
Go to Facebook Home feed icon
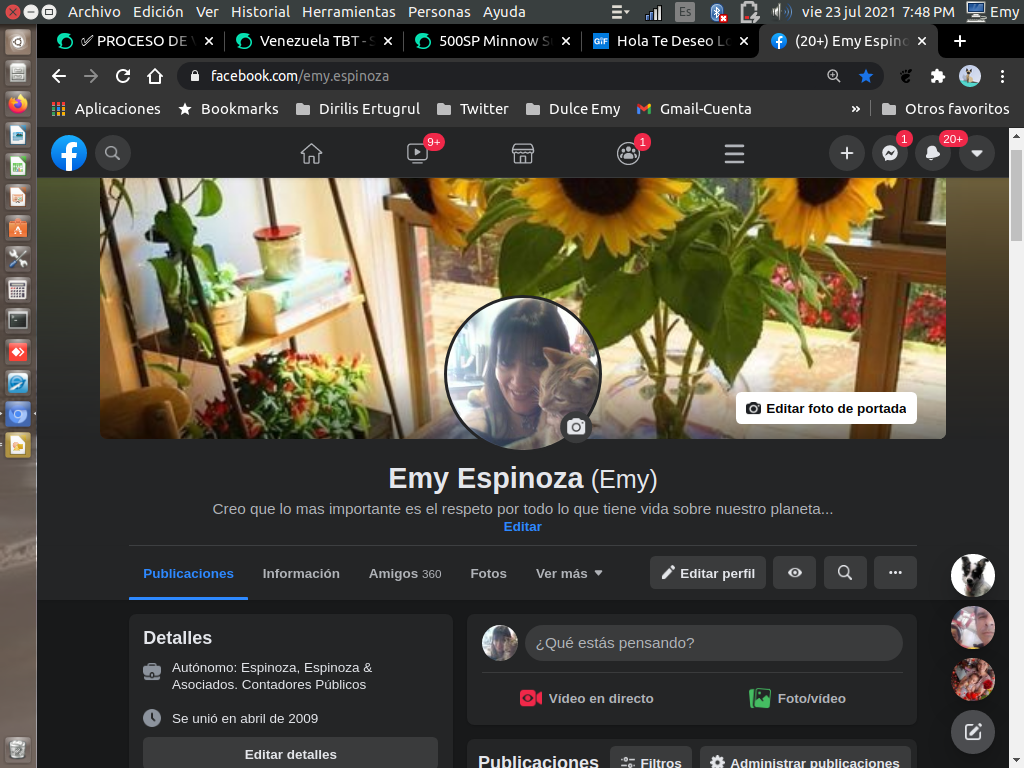[x=312, y=153]
